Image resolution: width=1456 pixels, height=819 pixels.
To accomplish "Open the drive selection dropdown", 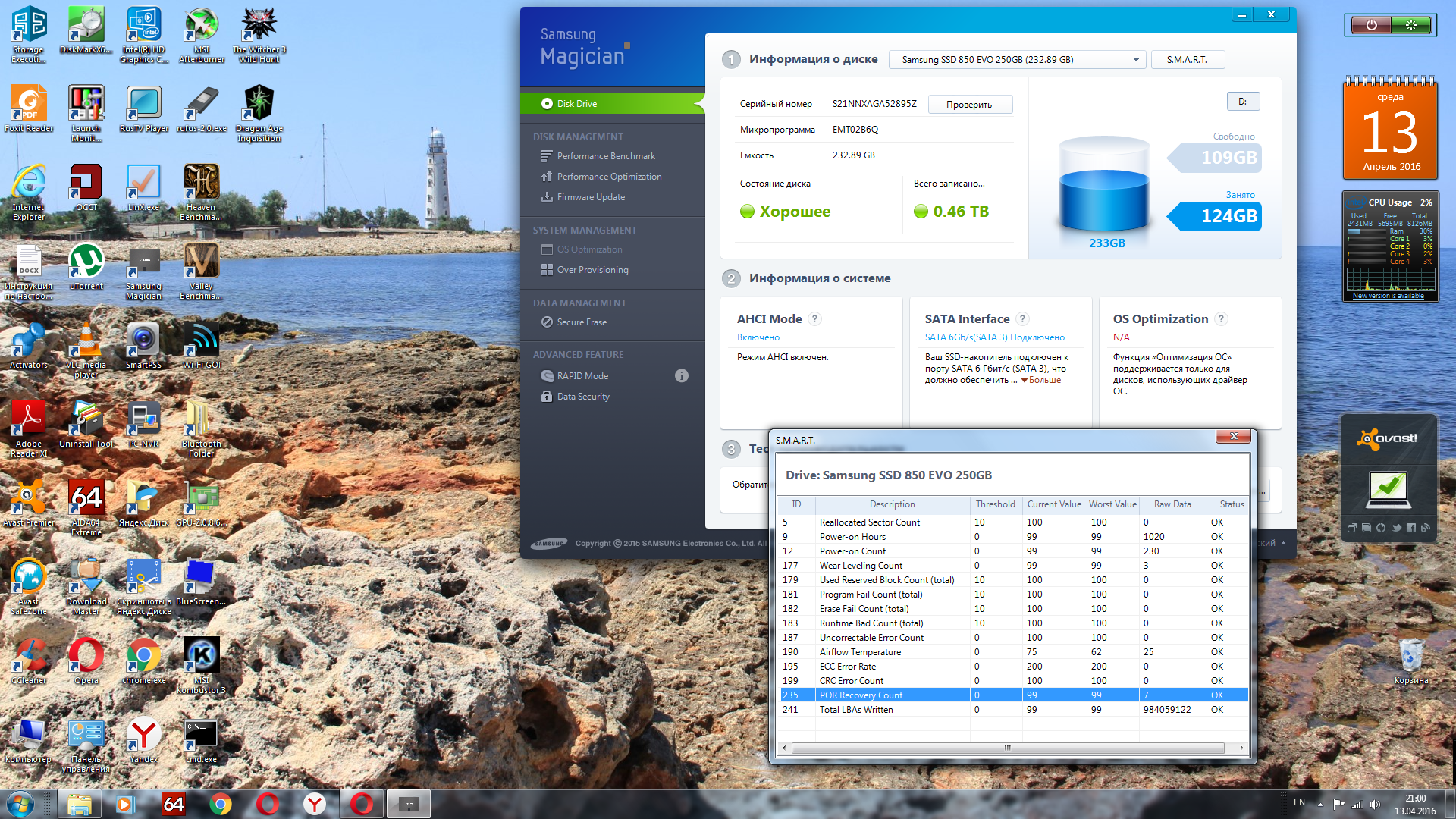I will 1016,60.
